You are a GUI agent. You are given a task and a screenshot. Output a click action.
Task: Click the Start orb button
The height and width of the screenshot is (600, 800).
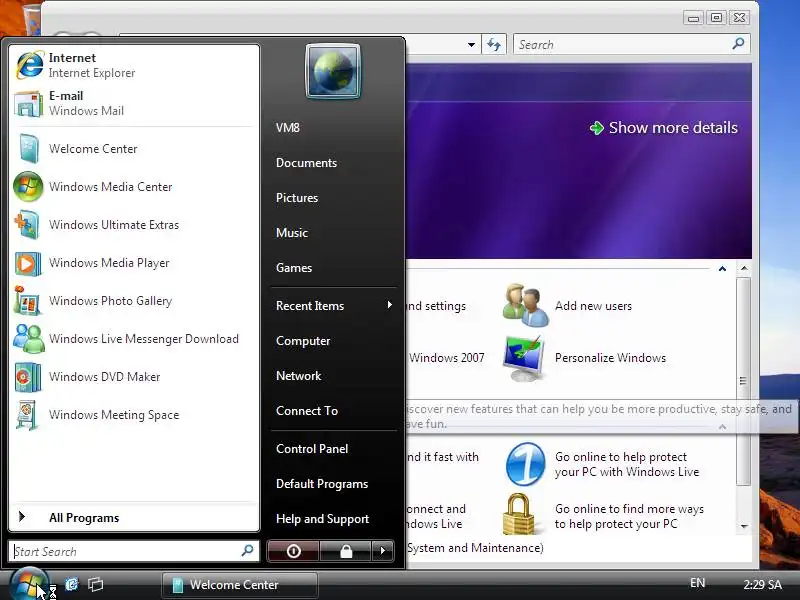click(x=29, y=585)
